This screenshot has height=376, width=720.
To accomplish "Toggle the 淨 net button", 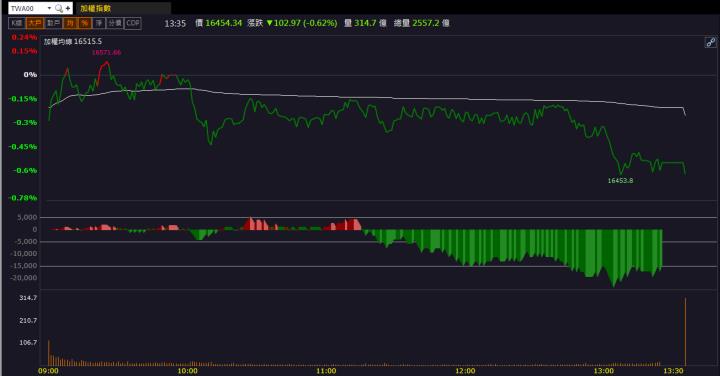I will point(99,23).
